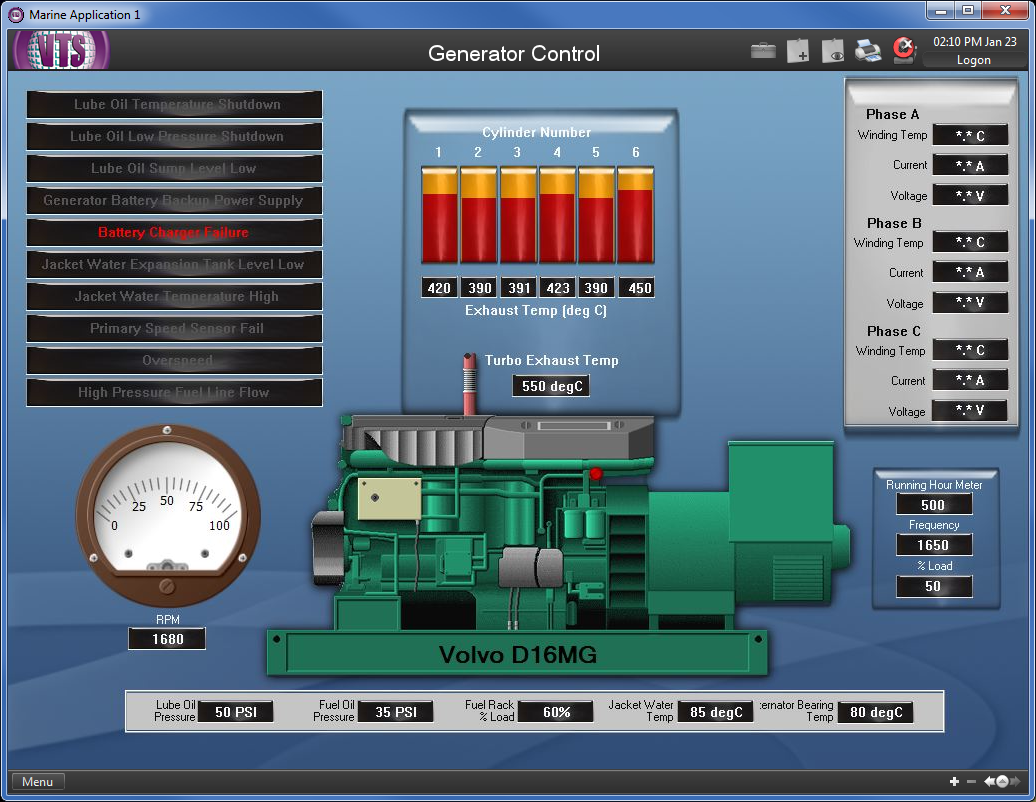Viewport: 1036px width, 802px height.
Task: Click the RPM analog gauge dial
Action: [168, 515]
